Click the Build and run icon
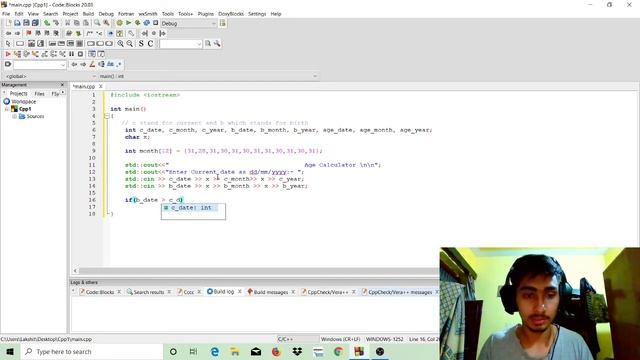This screenshot has width=640, height=360. tap(138, 23)
